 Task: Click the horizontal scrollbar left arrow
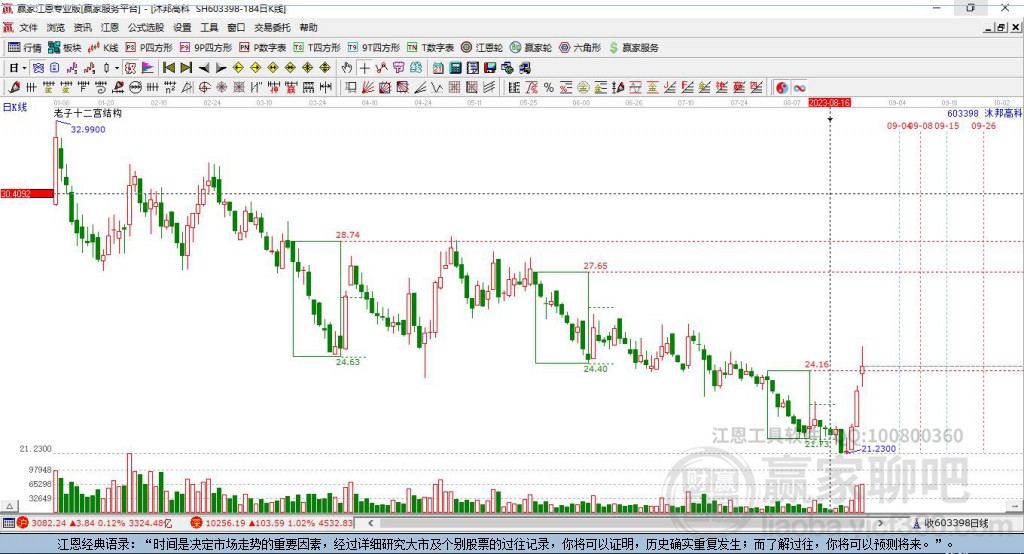[x=371, y=523]
